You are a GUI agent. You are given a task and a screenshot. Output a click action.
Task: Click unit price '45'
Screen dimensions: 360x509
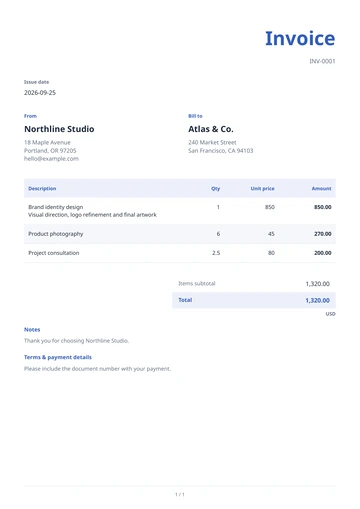[x=271, y=234]
